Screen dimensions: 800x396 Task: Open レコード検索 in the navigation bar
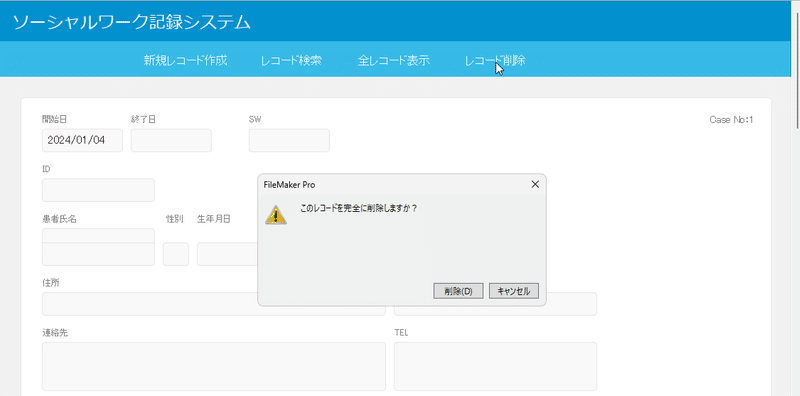point(291,61)
